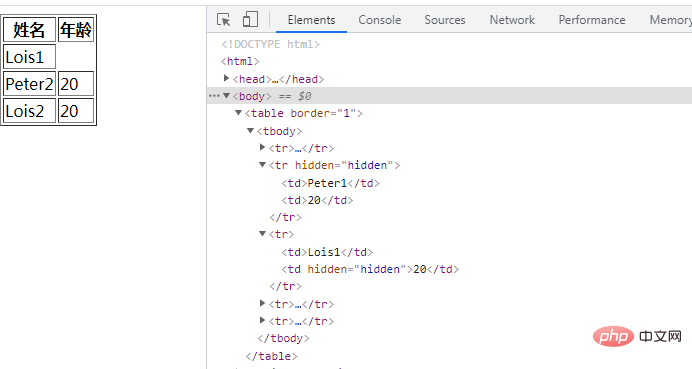Click the 20 cell in Peter2 row
Viewport: 692px width, 369px height.
tap(76, 83)
